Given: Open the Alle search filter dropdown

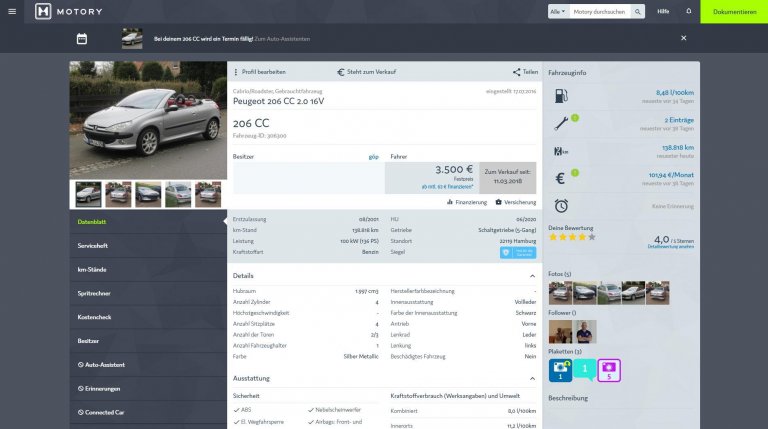Looking at the screenshot, I should point(558,12).
